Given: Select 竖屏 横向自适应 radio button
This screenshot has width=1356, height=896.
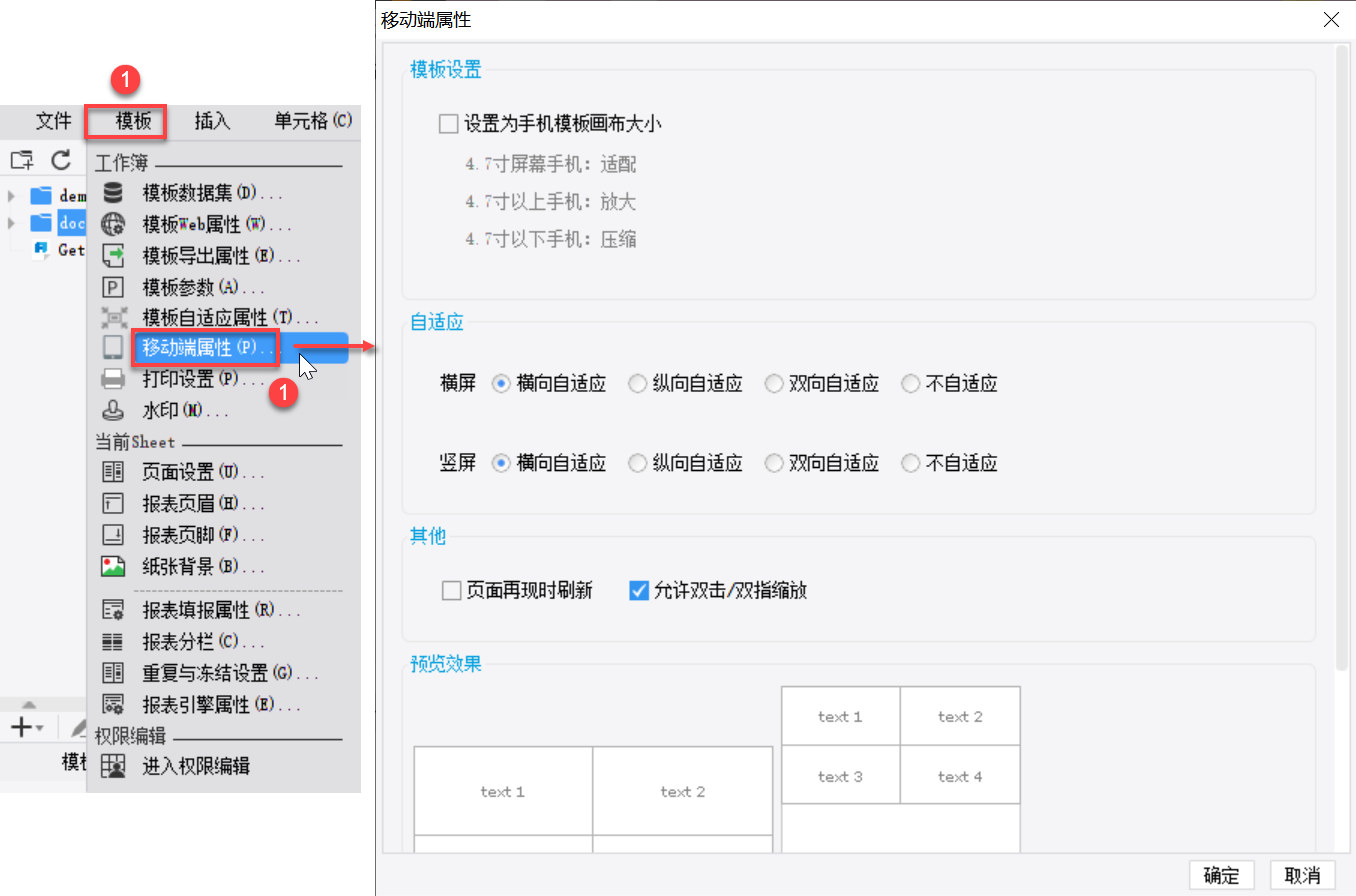Looking at the screenshot, I should coord(501,463).
